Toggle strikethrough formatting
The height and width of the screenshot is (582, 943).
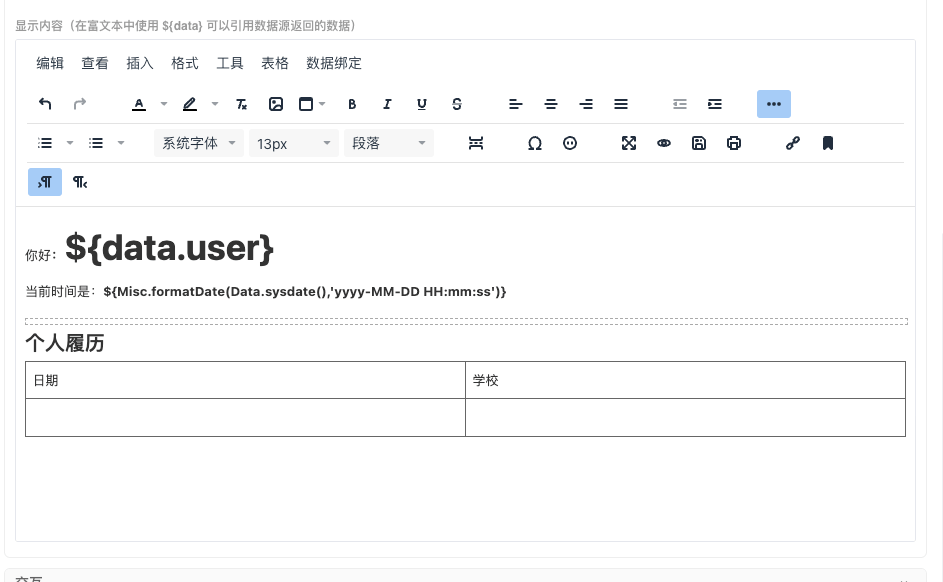point(457,104)
